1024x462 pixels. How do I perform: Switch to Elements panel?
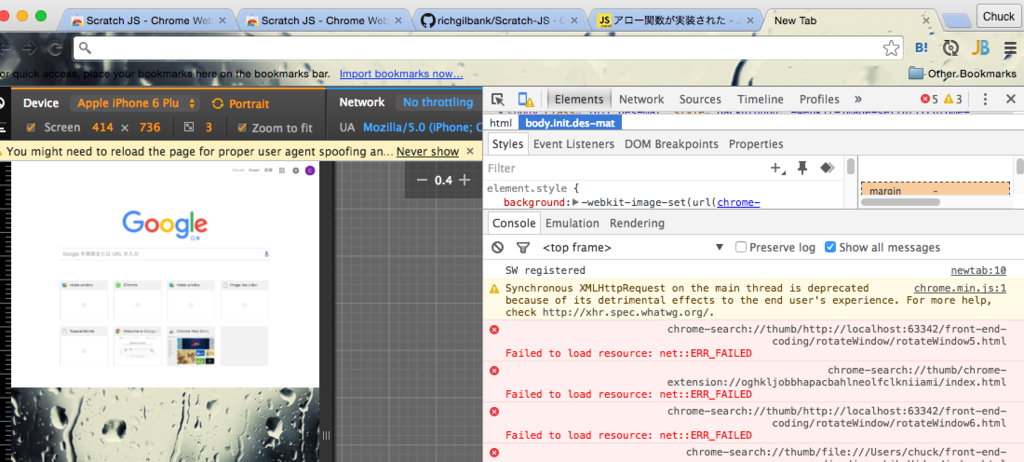tap(579, 99)
